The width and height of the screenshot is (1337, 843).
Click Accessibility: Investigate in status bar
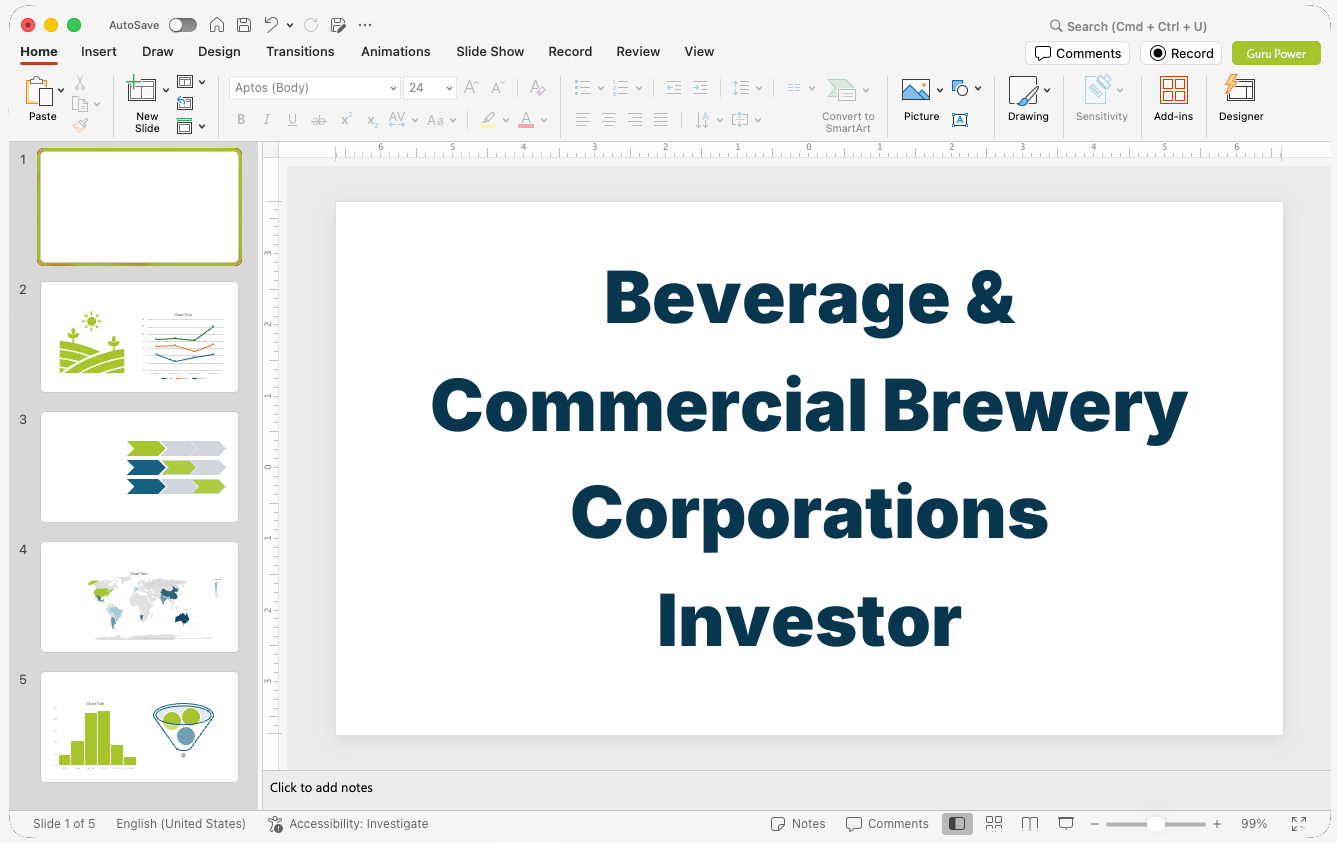point(348,824)
